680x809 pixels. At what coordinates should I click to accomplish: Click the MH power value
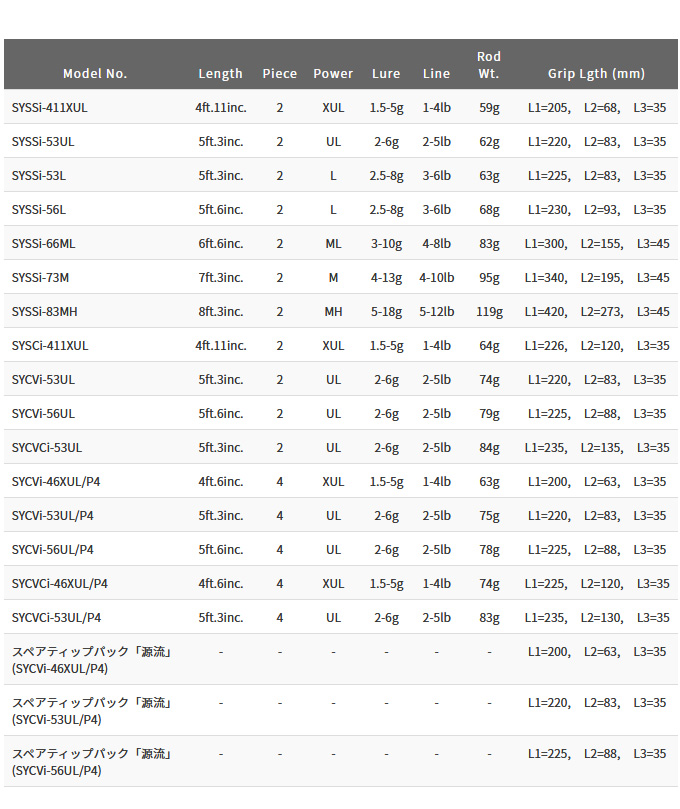pos(333,312)
